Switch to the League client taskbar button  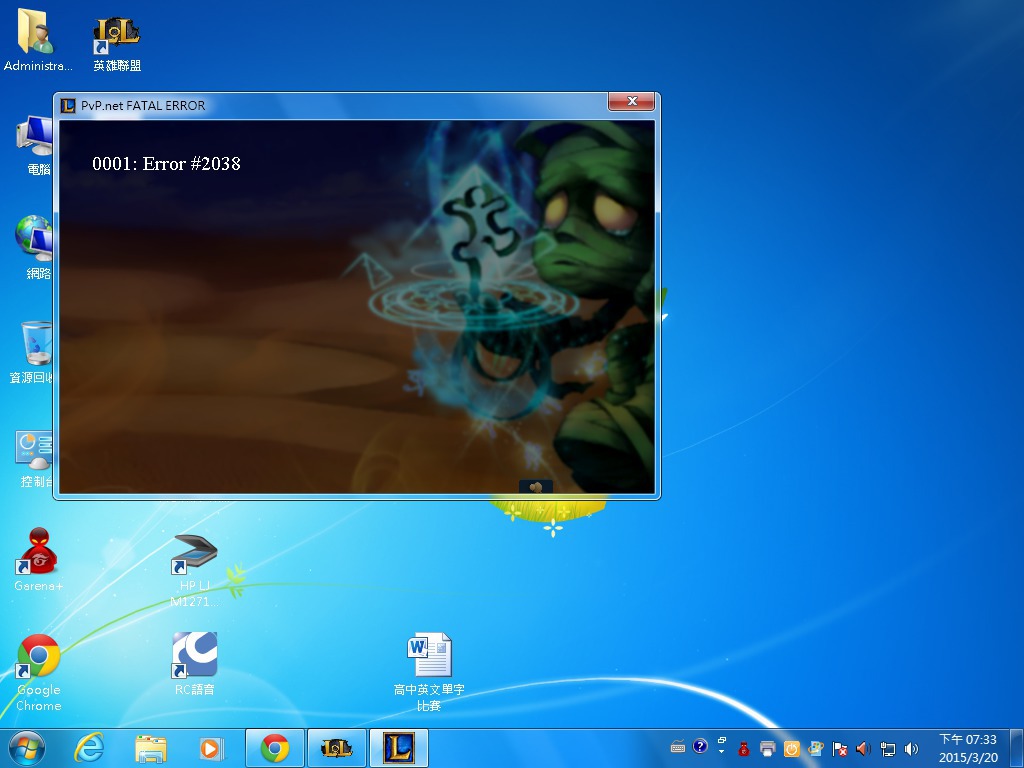pyautogui.click(x=399, y=748)
